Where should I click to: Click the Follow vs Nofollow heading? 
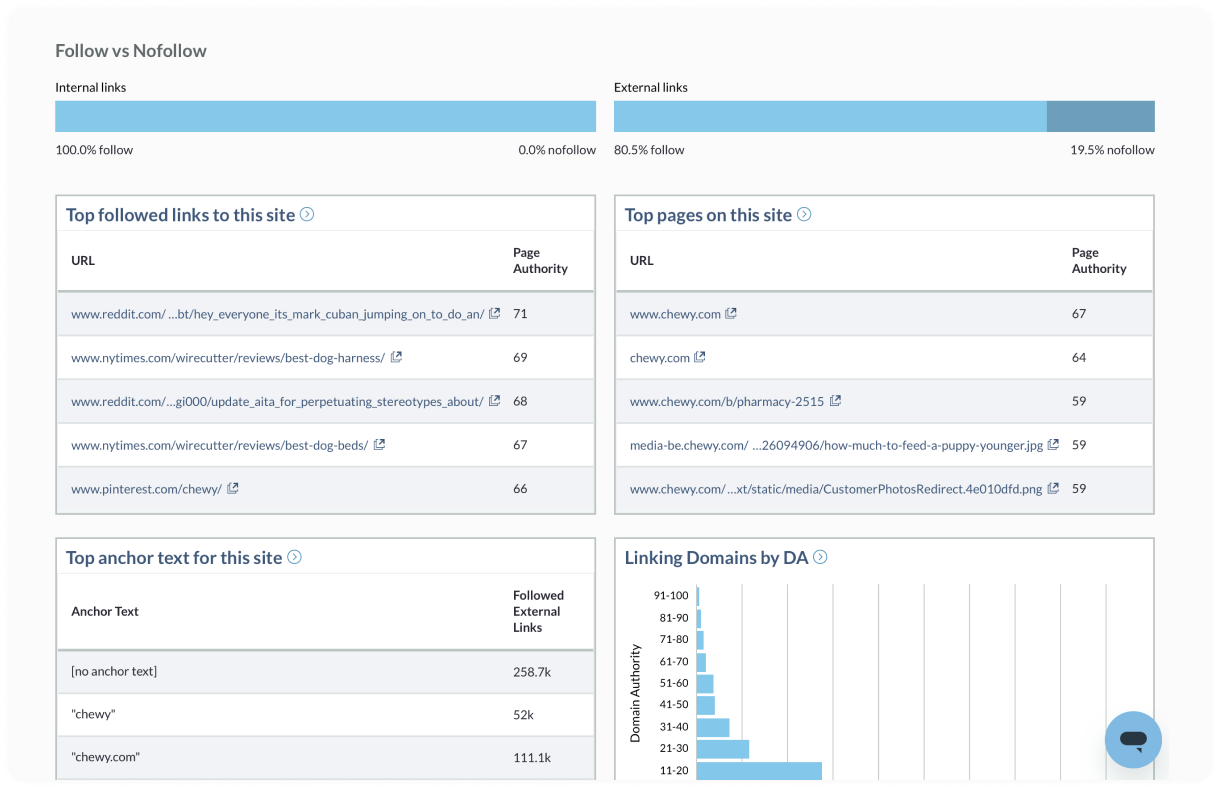pyautogui.click(x=131, y=51)
